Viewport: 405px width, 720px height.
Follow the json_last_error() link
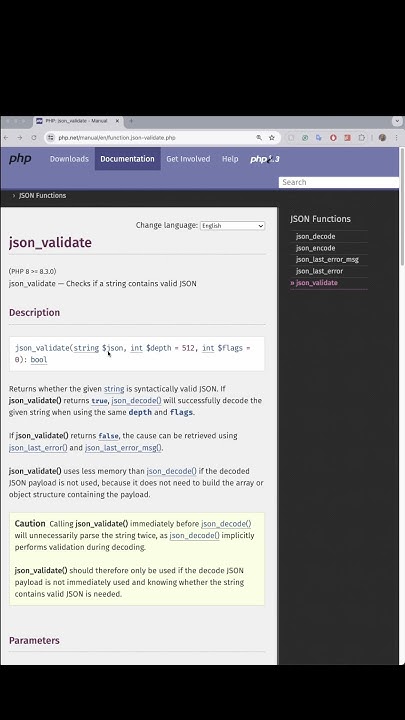tap(38, 448)
